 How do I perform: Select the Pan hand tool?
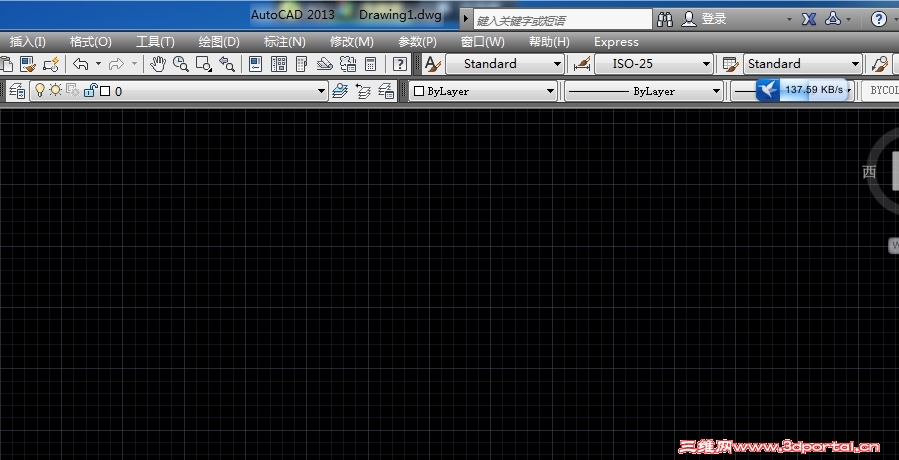coord(158,64)
